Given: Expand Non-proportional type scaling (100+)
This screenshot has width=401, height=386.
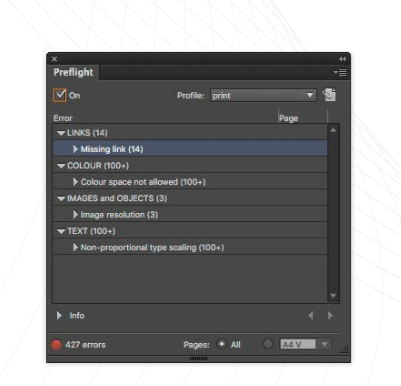Looking at the screenshot, I should 75,247.
